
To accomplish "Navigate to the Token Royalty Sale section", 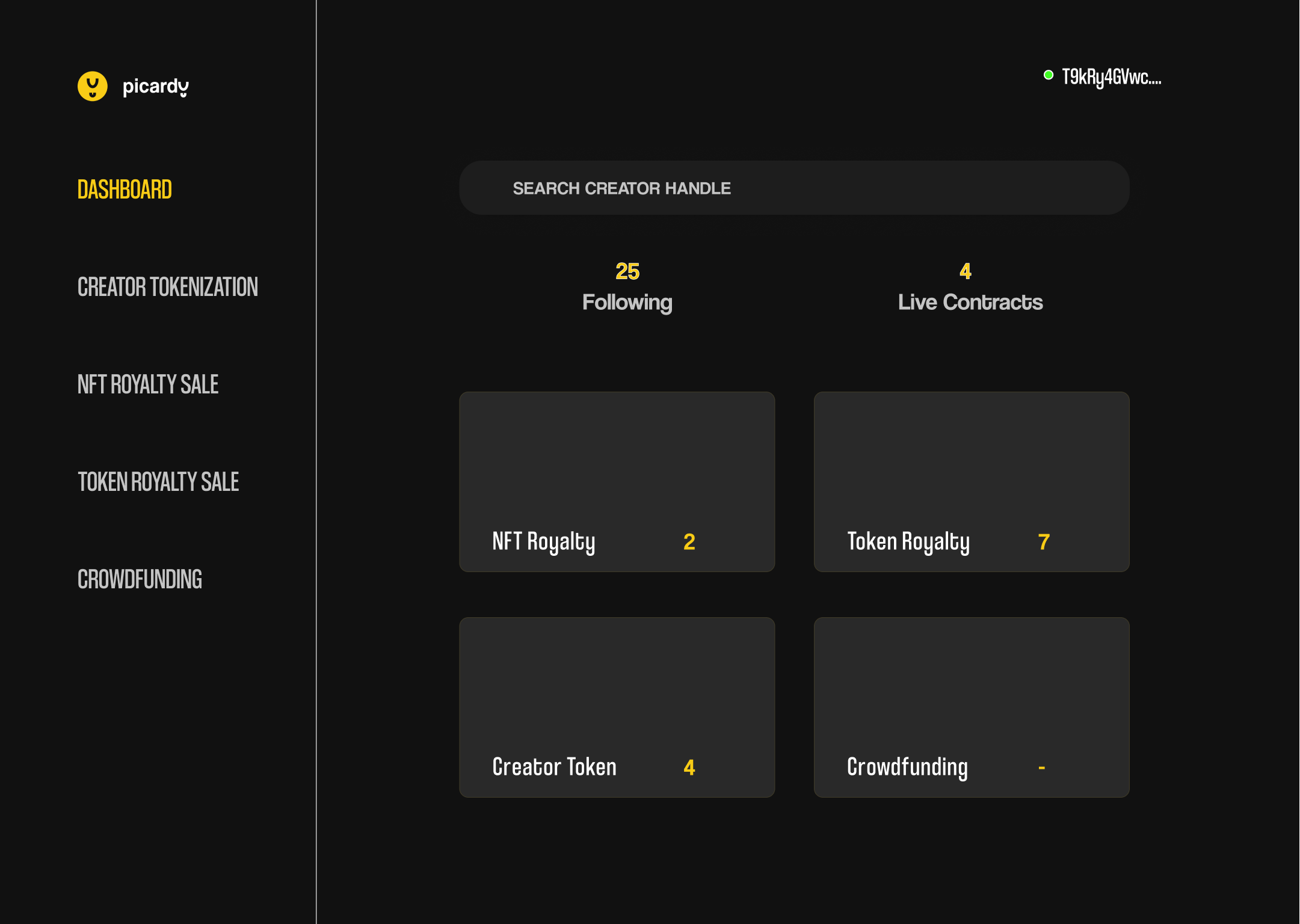I will click(x=158, y=482).
